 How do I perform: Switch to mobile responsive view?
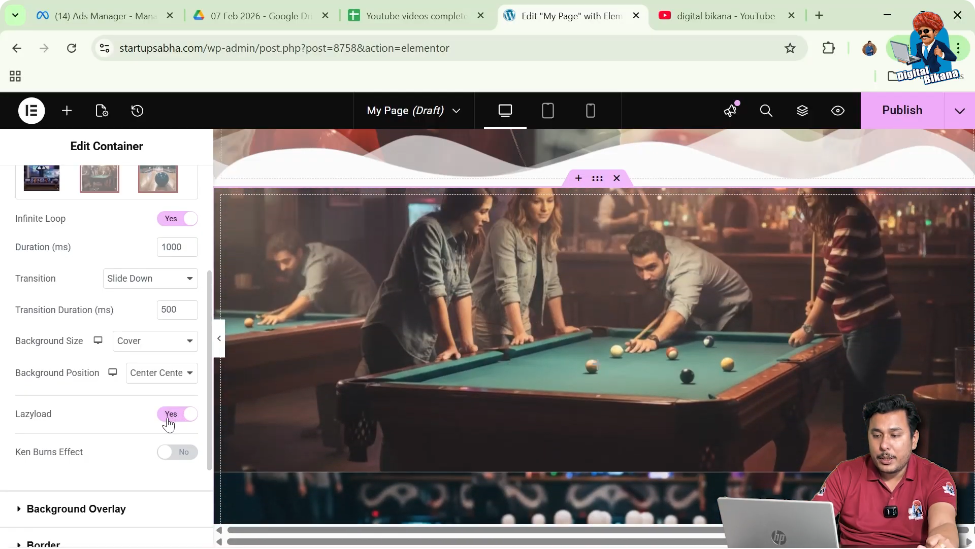click(590, 111)
